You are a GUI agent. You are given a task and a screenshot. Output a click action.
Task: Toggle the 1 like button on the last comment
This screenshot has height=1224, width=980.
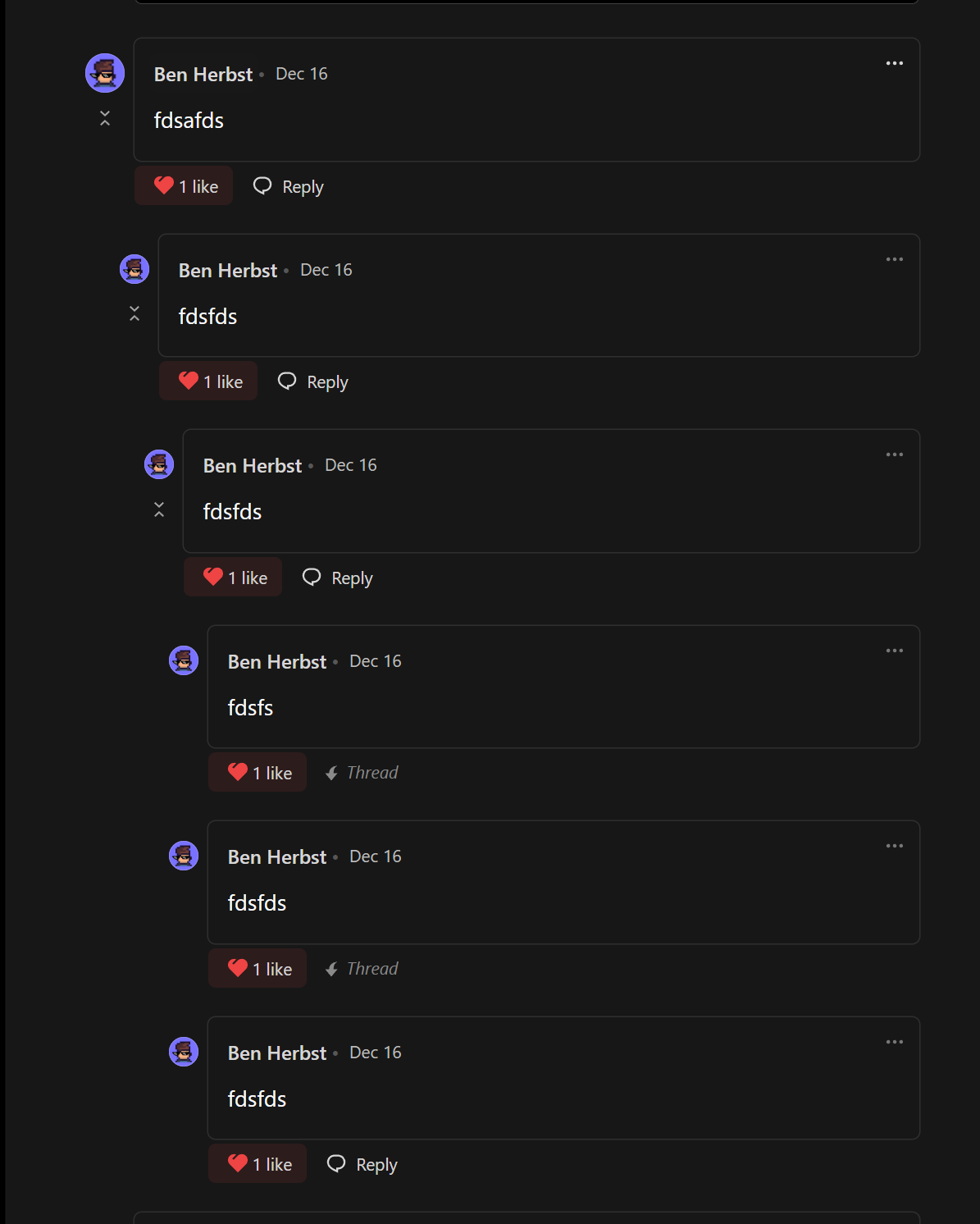[258, 1164]
